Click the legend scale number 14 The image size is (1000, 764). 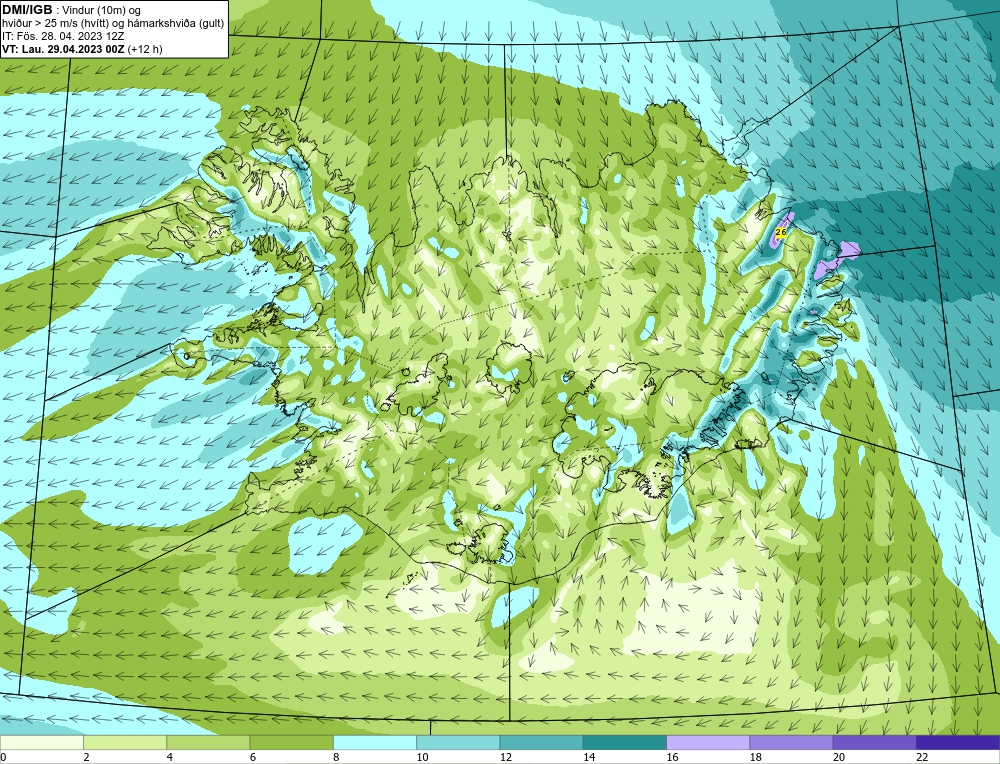(589, 757)
